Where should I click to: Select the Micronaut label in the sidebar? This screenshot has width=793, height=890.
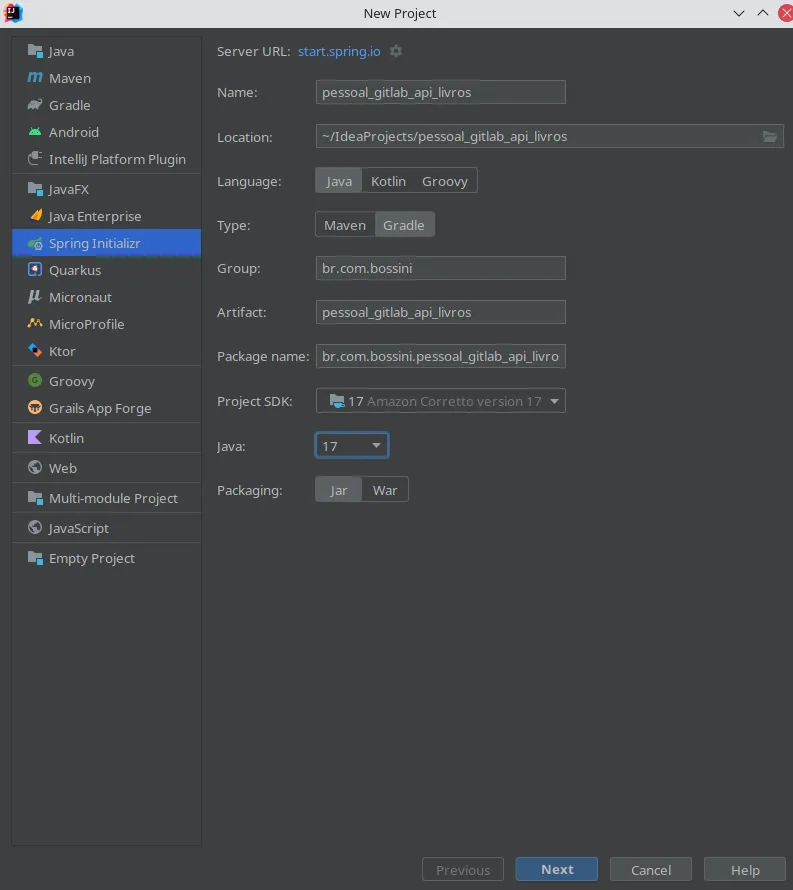coord(81,297)
